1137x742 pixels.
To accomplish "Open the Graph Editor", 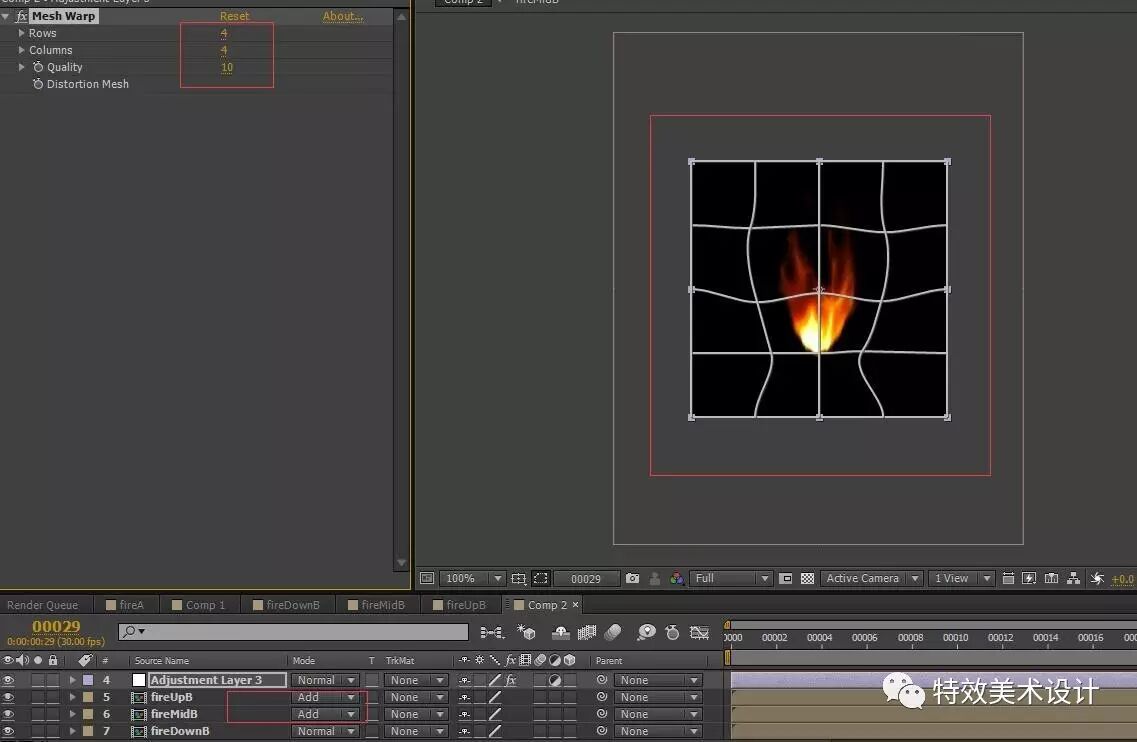I will (699, 632).
